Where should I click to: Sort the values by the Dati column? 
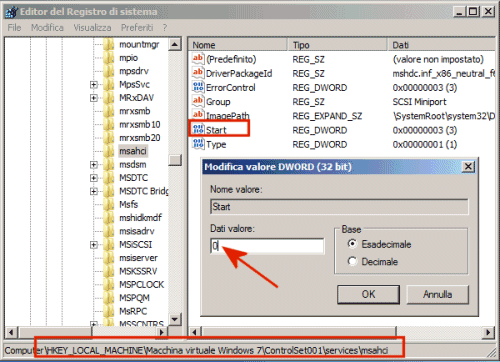(x=441, y=45)
